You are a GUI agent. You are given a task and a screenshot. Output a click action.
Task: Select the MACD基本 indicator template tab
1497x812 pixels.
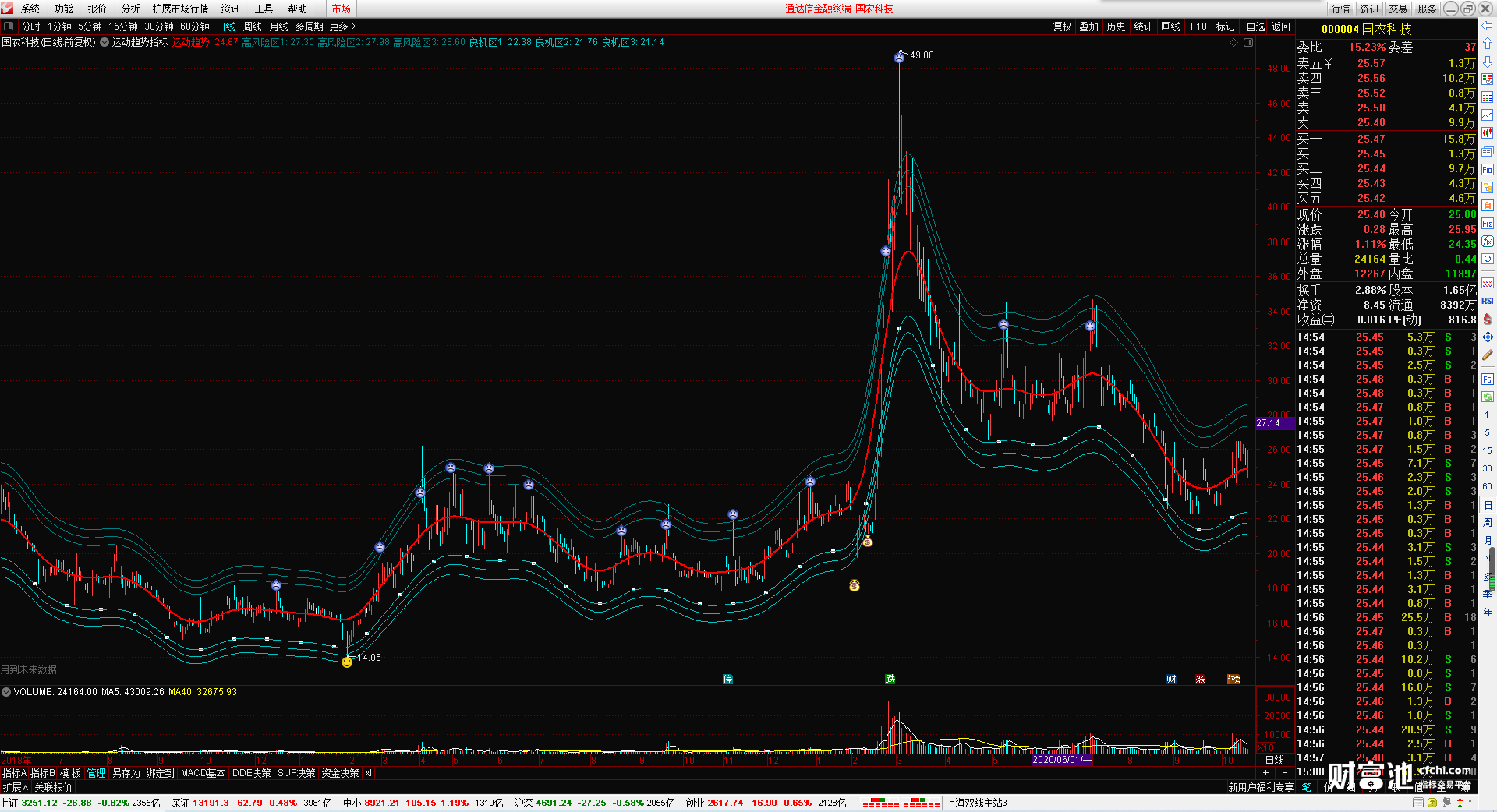203,773
